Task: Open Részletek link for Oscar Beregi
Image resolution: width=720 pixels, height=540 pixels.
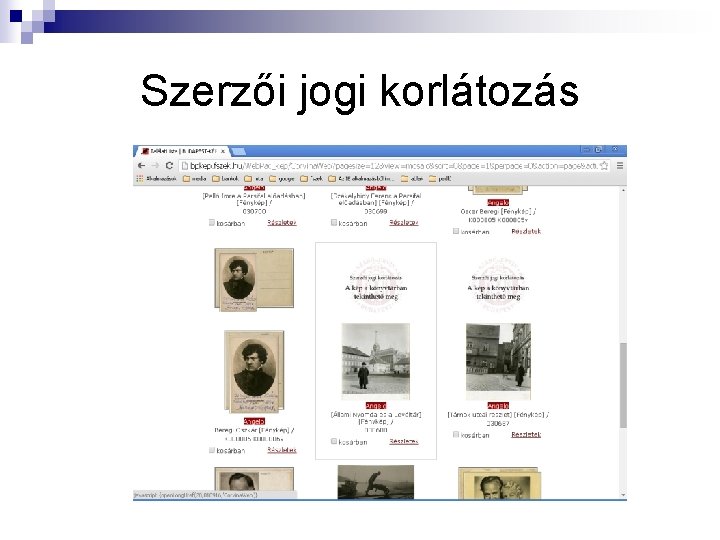Action: click(x=526, y=231)
